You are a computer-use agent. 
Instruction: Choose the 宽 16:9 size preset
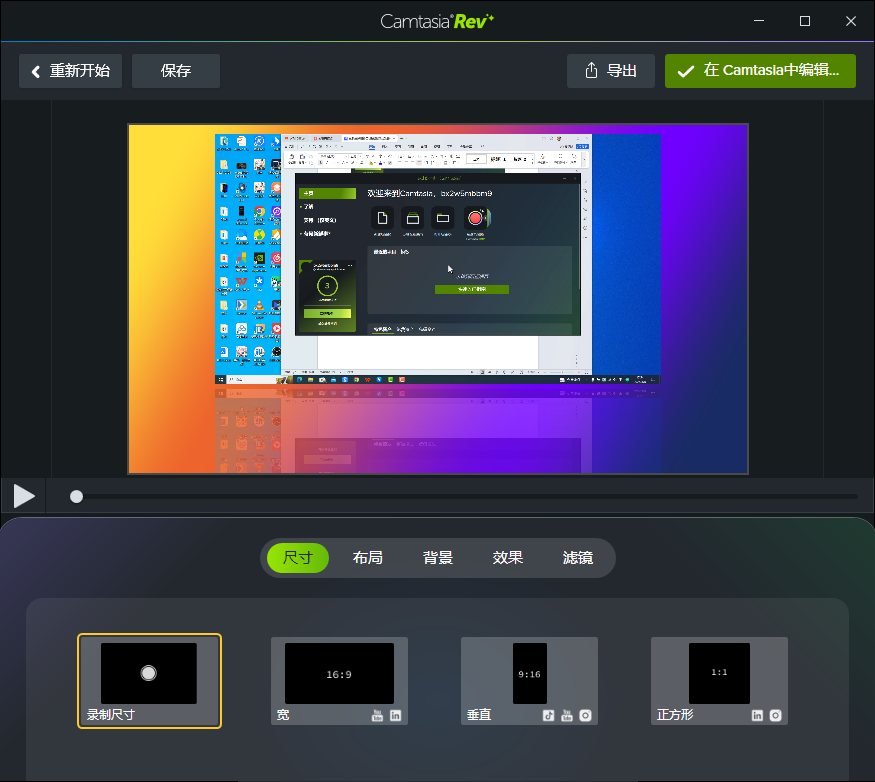tap(339, 681)
